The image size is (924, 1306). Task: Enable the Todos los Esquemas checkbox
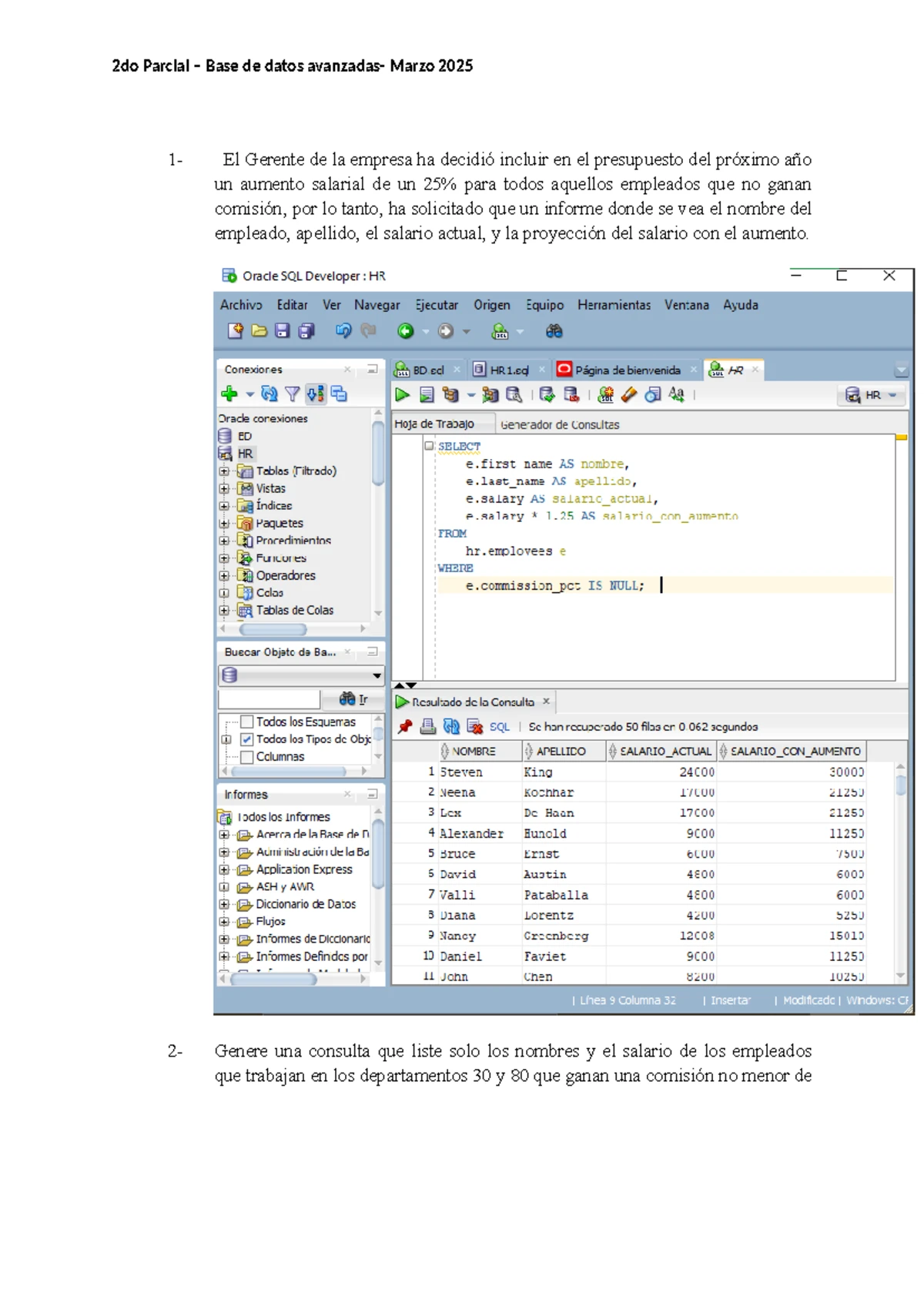click(247, 722)
